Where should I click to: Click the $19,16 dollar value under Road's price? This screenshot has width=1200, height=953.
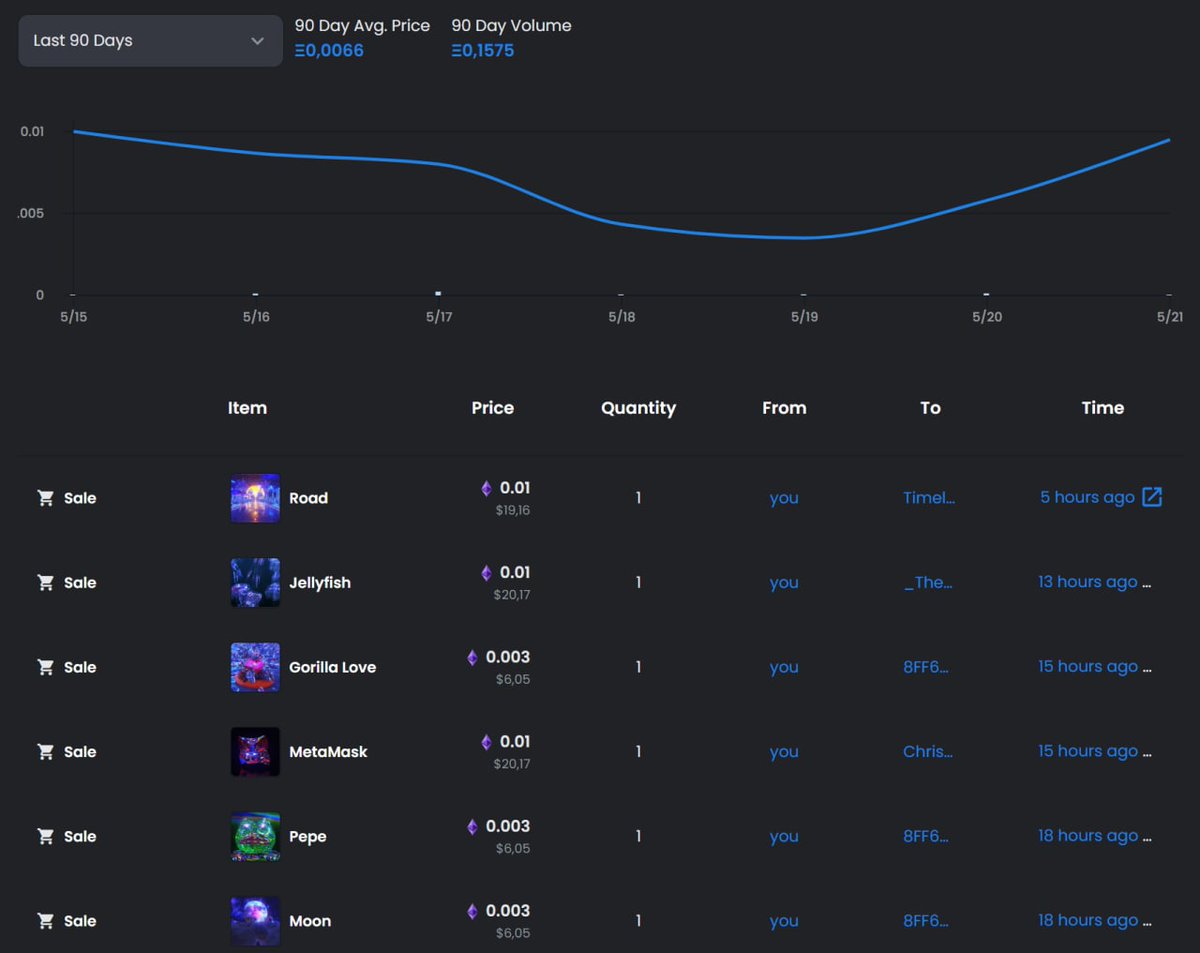tap(512, 510)
